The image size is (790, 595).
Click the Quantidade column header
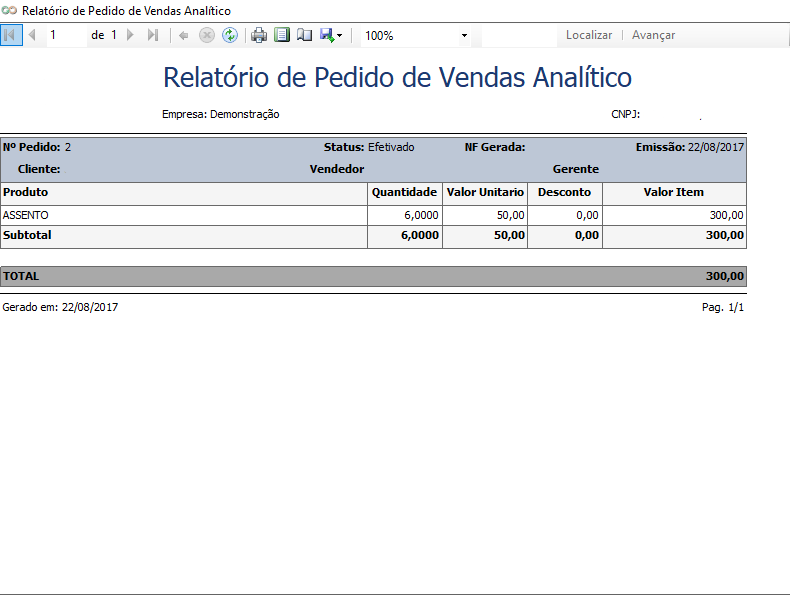404,192
